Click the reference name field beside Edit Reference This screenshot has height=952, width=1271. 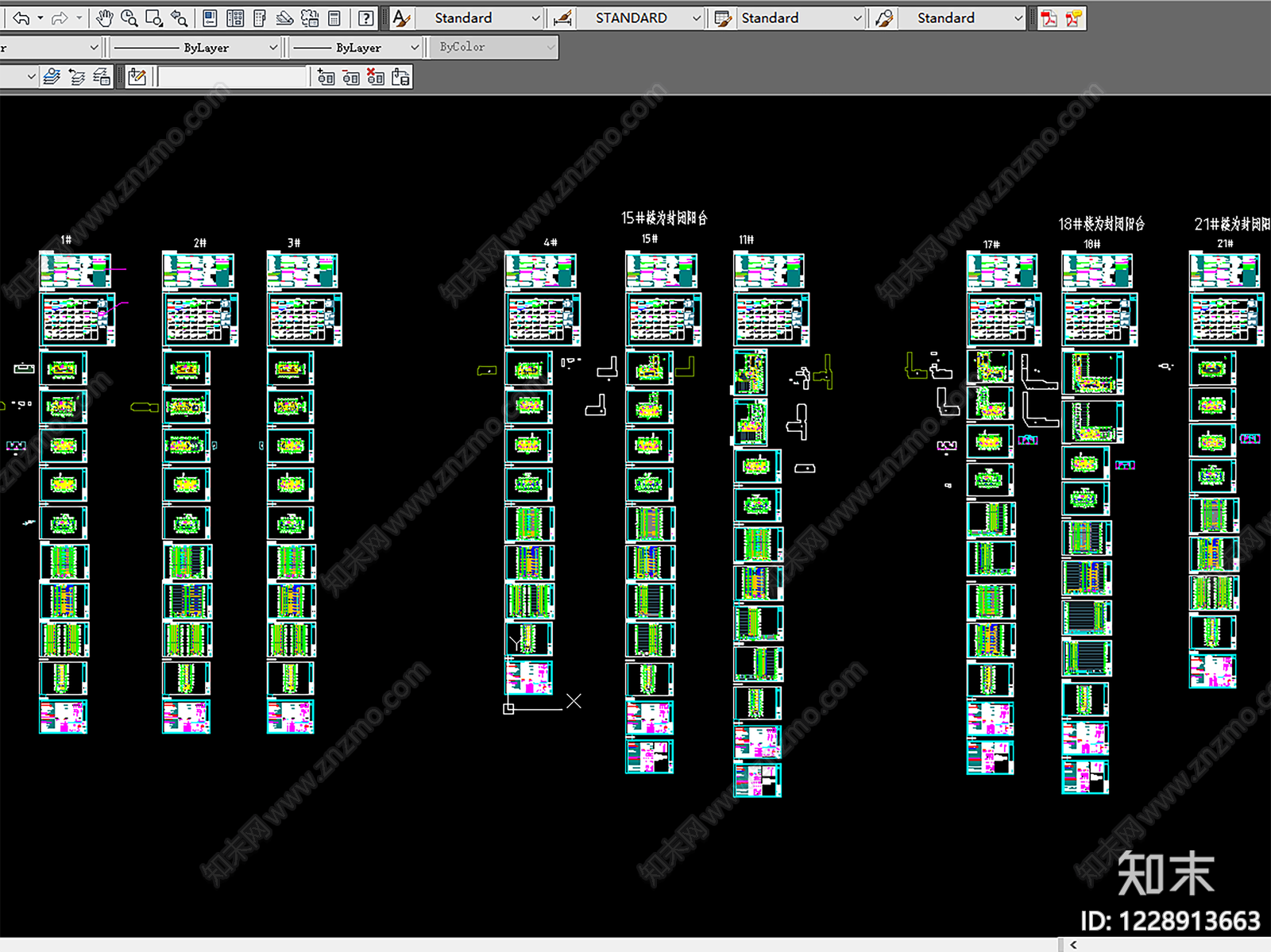pos(232,77)
